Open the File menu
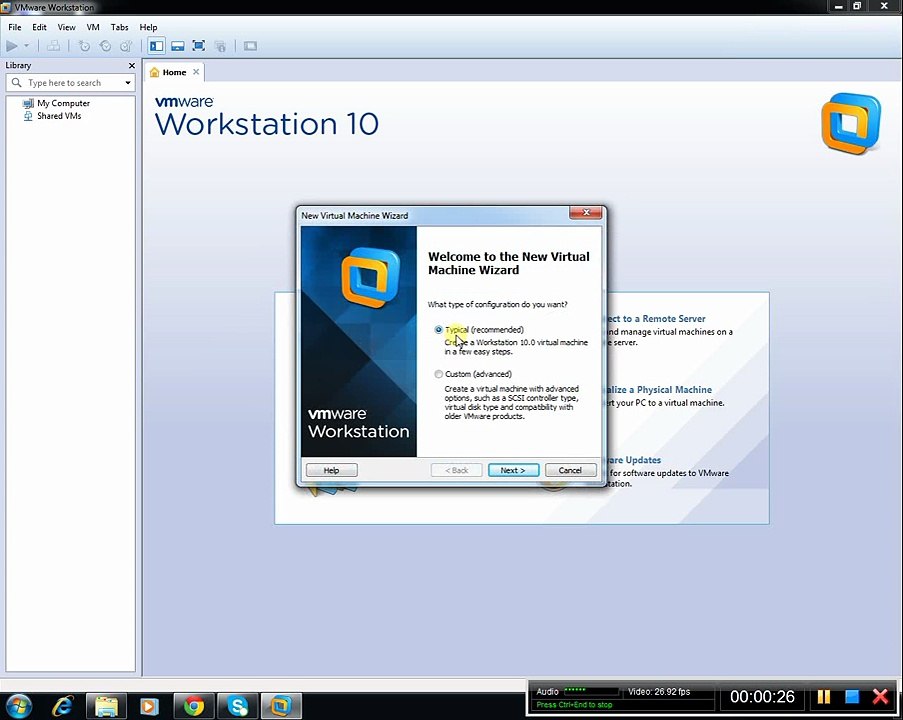Screen dimensions: 903x720 [x=14, y=27]
